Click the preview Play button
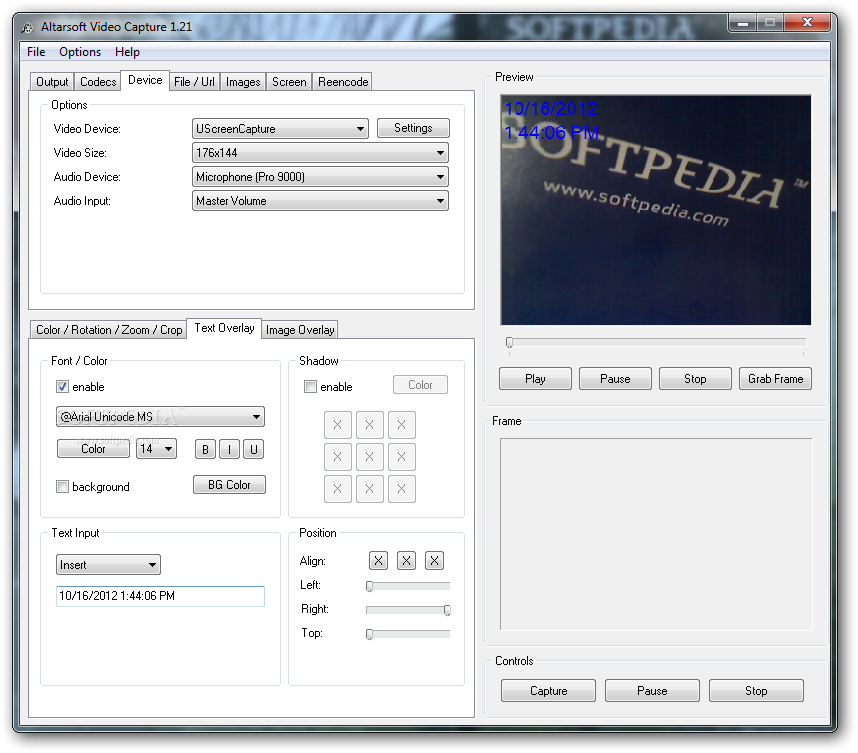The width and height of the screenshot is (858, 753). [535, 379]
